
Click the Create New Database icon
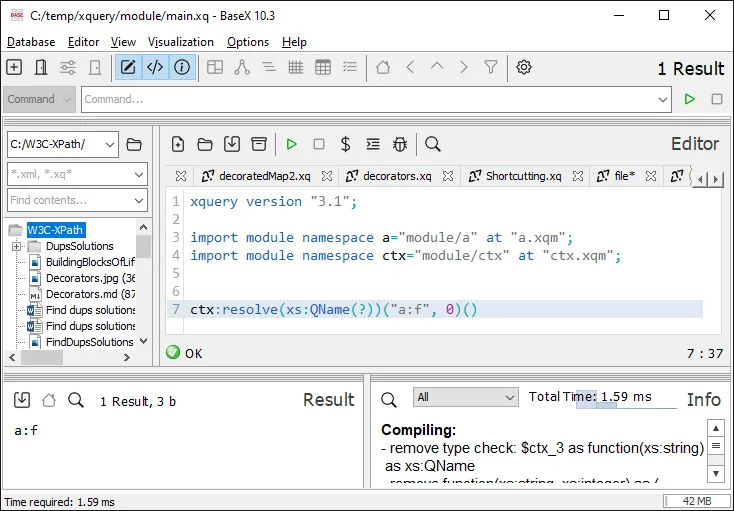click(14, 67)
